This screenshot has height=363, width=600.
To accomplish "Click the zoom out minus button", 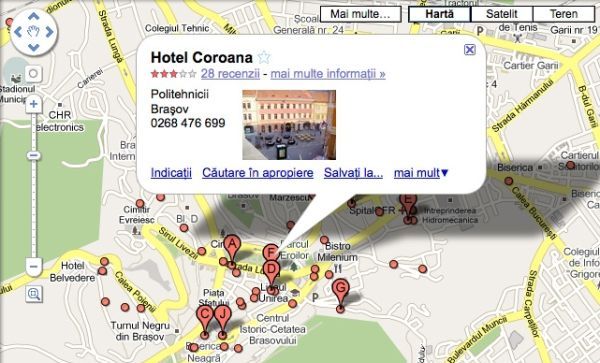I will (x=34, y=266).
